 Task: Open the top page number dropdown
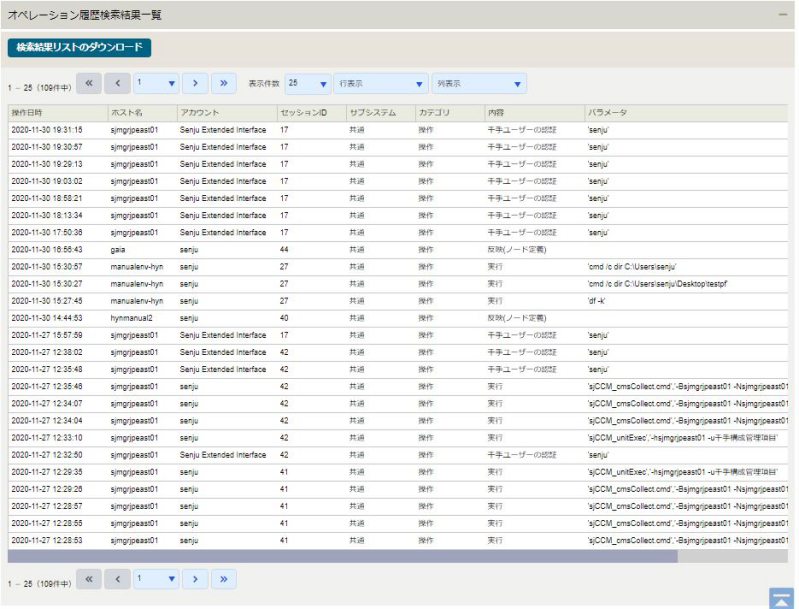pos(156,83)
